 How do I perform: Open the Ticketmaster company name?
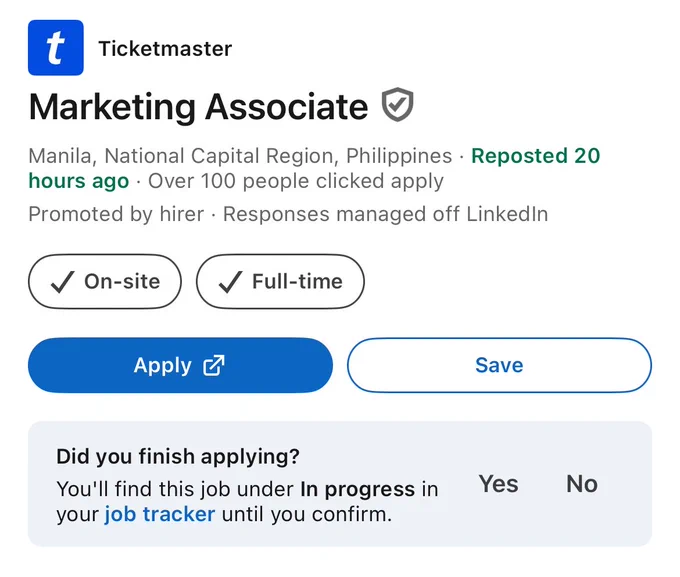pyautogui.click(x=165, y=49)
